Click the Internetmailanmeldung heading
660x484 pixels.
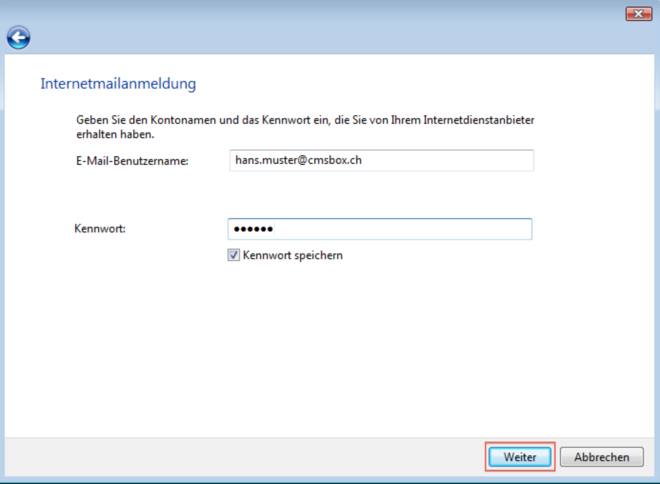coord(118,84)
